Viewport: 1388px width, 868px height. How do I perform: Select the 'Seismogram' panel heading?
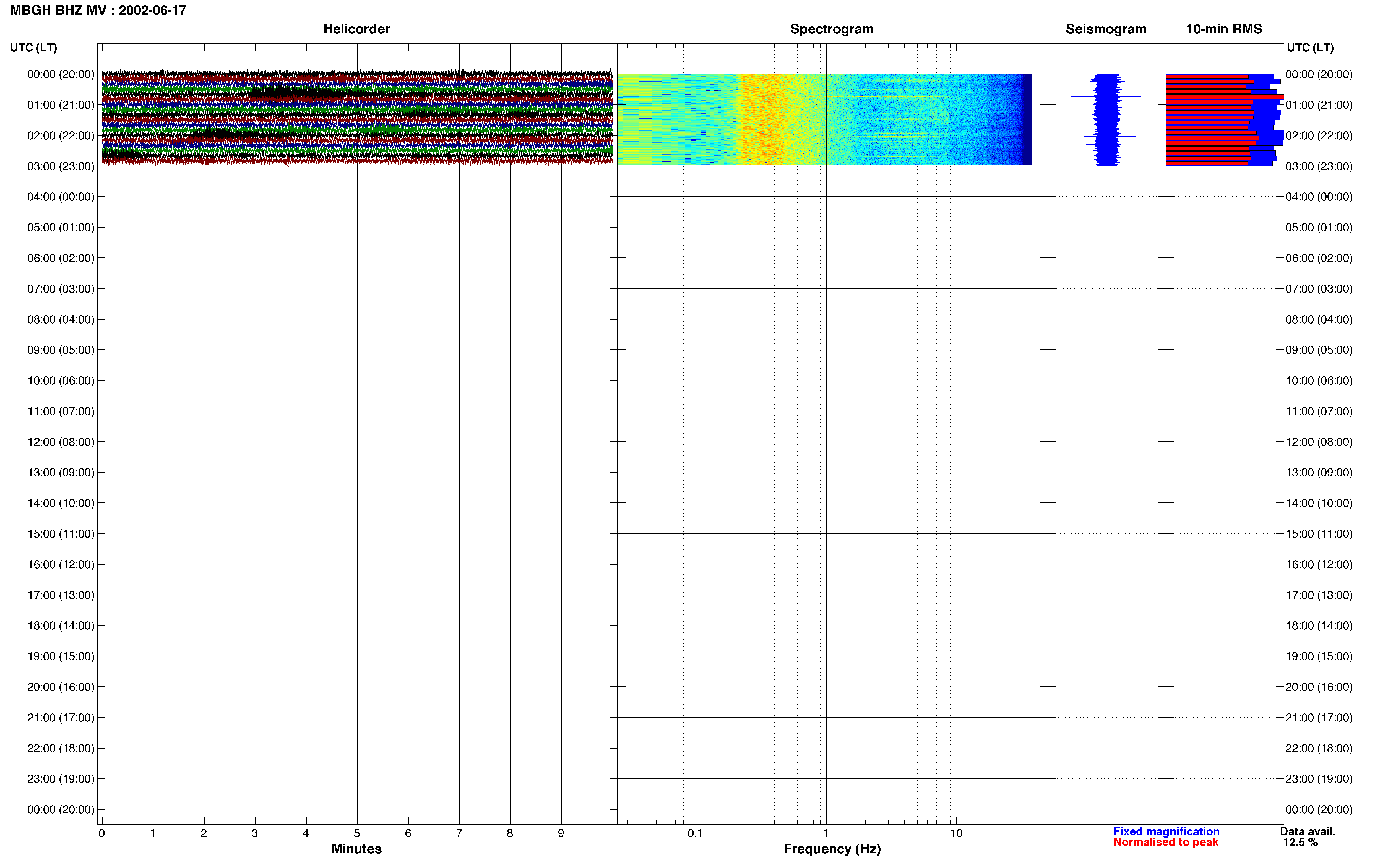pos(1106,29)
